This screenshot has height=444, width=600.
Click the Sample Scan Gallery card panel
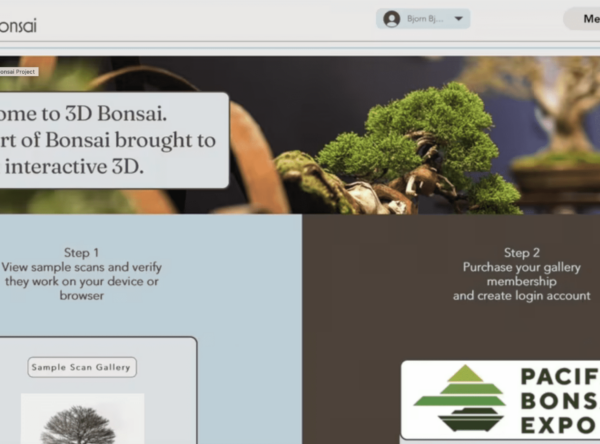point(98,390)
